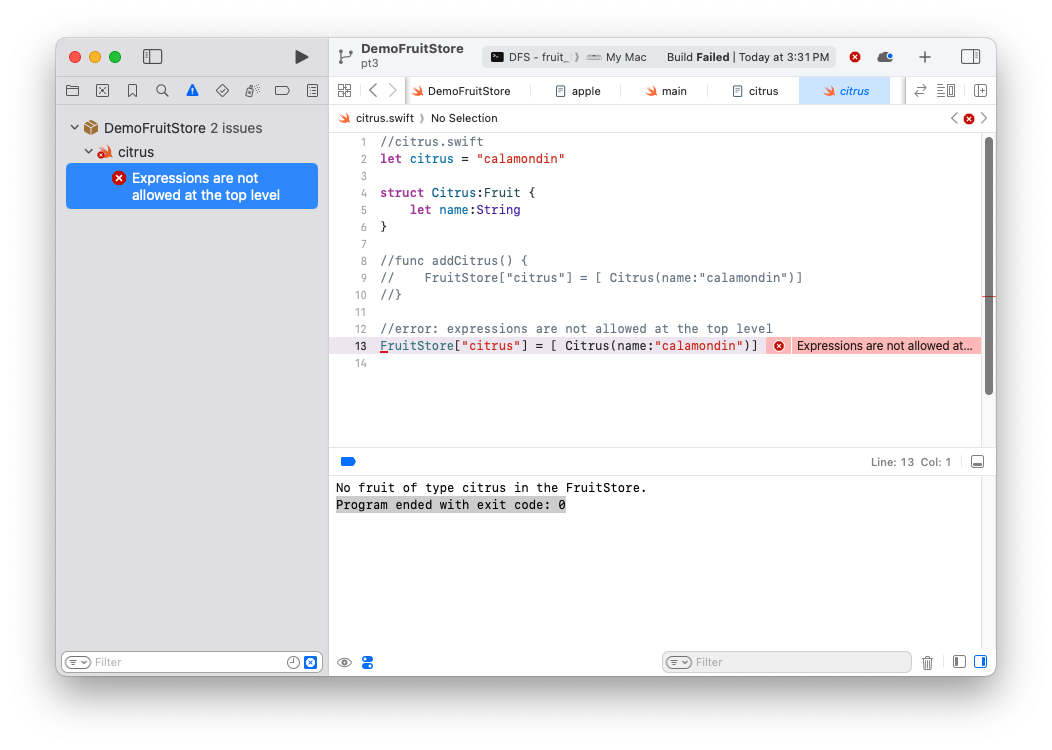This screenshot has height=750, width=1052.
Task: Open the Project navigator folder icon
Action: pos(72,91)
